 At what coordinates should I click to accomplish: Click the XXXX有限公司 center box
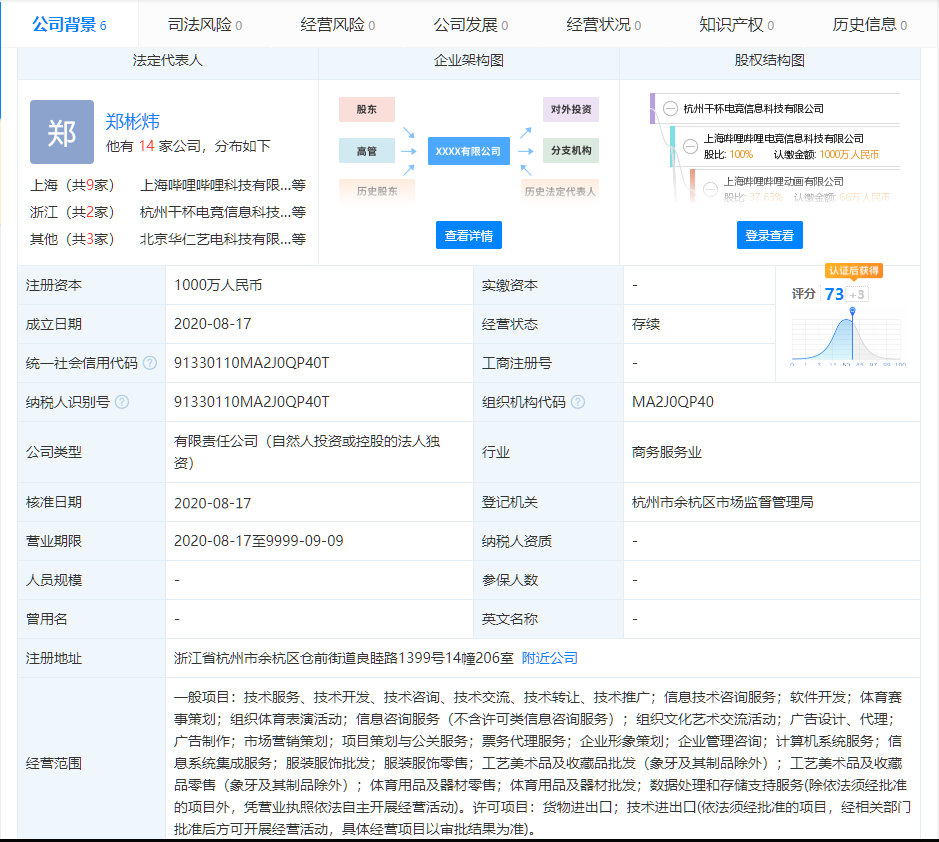[468, 151]
